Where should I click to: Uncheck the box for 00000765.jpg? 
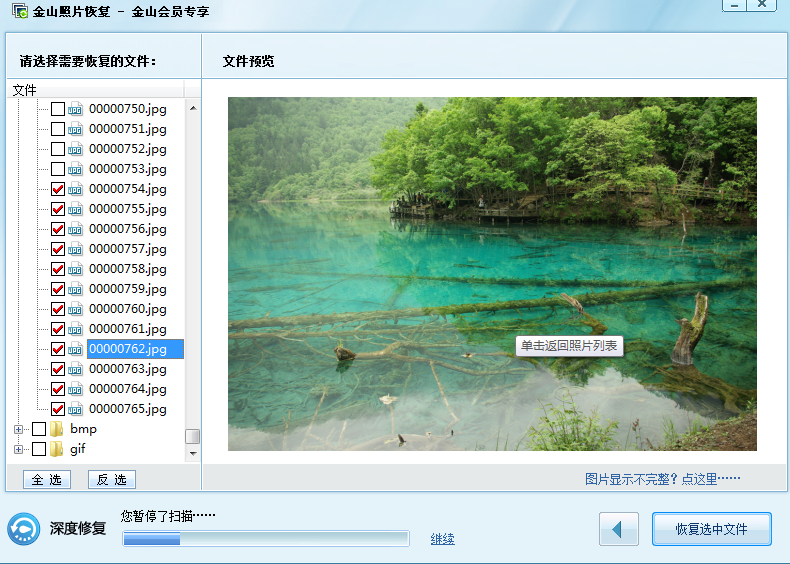tap(58, 409)
